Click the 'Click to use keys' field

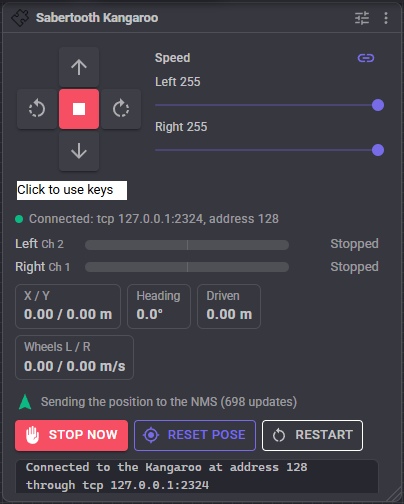72,190
